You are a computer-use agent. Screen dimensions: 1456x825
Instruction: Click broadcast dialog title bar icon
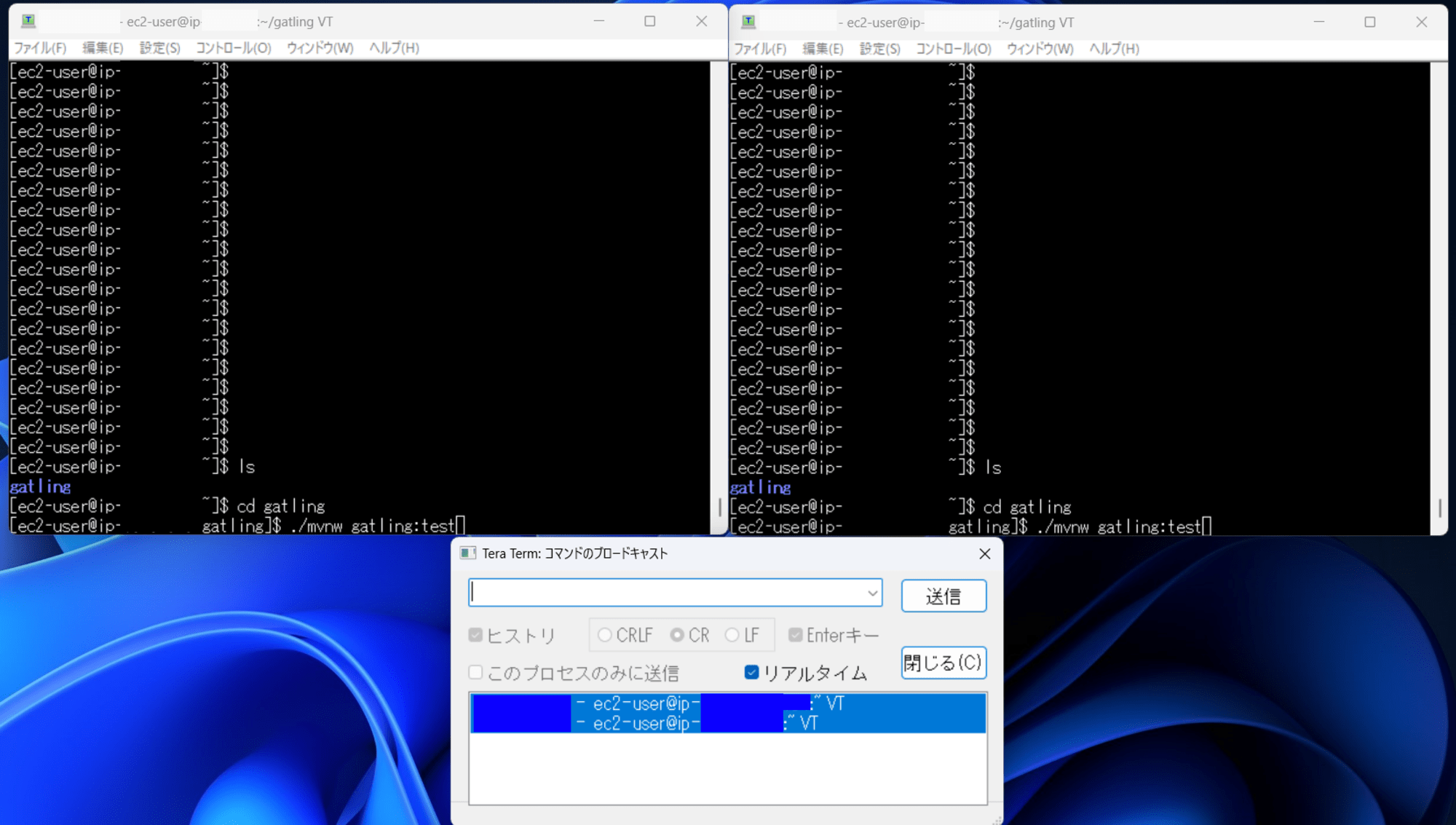click(468, 553)
